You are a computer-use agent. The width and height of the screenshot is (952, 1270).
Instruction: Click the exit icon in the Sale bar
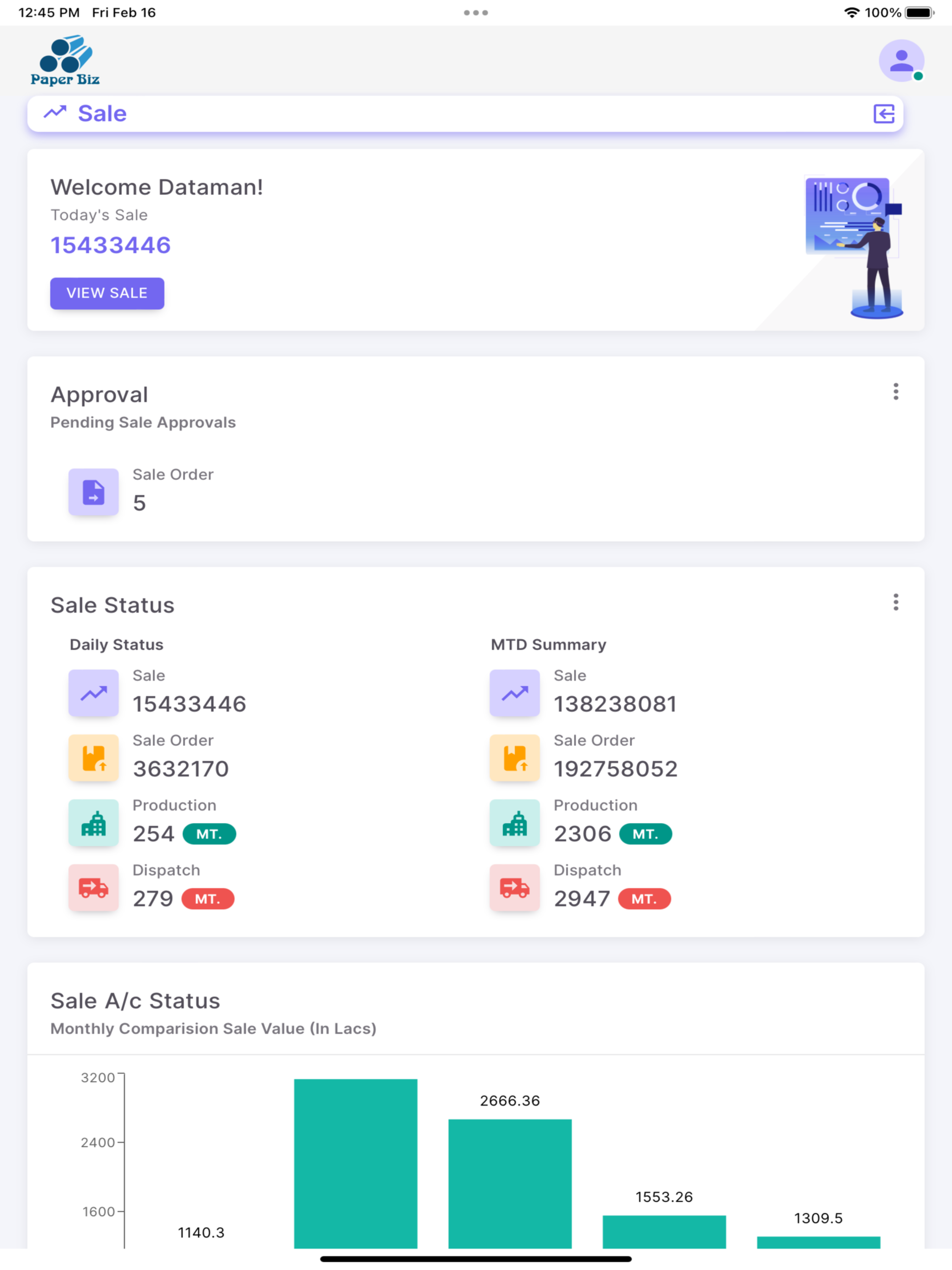pos(884,114)
